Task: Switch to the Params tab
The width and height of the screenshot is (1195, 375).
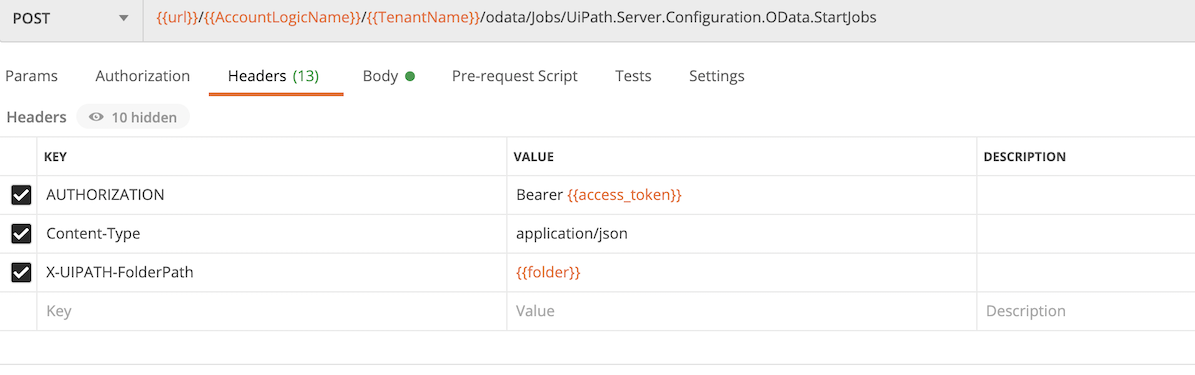Action: pos(31,76)
